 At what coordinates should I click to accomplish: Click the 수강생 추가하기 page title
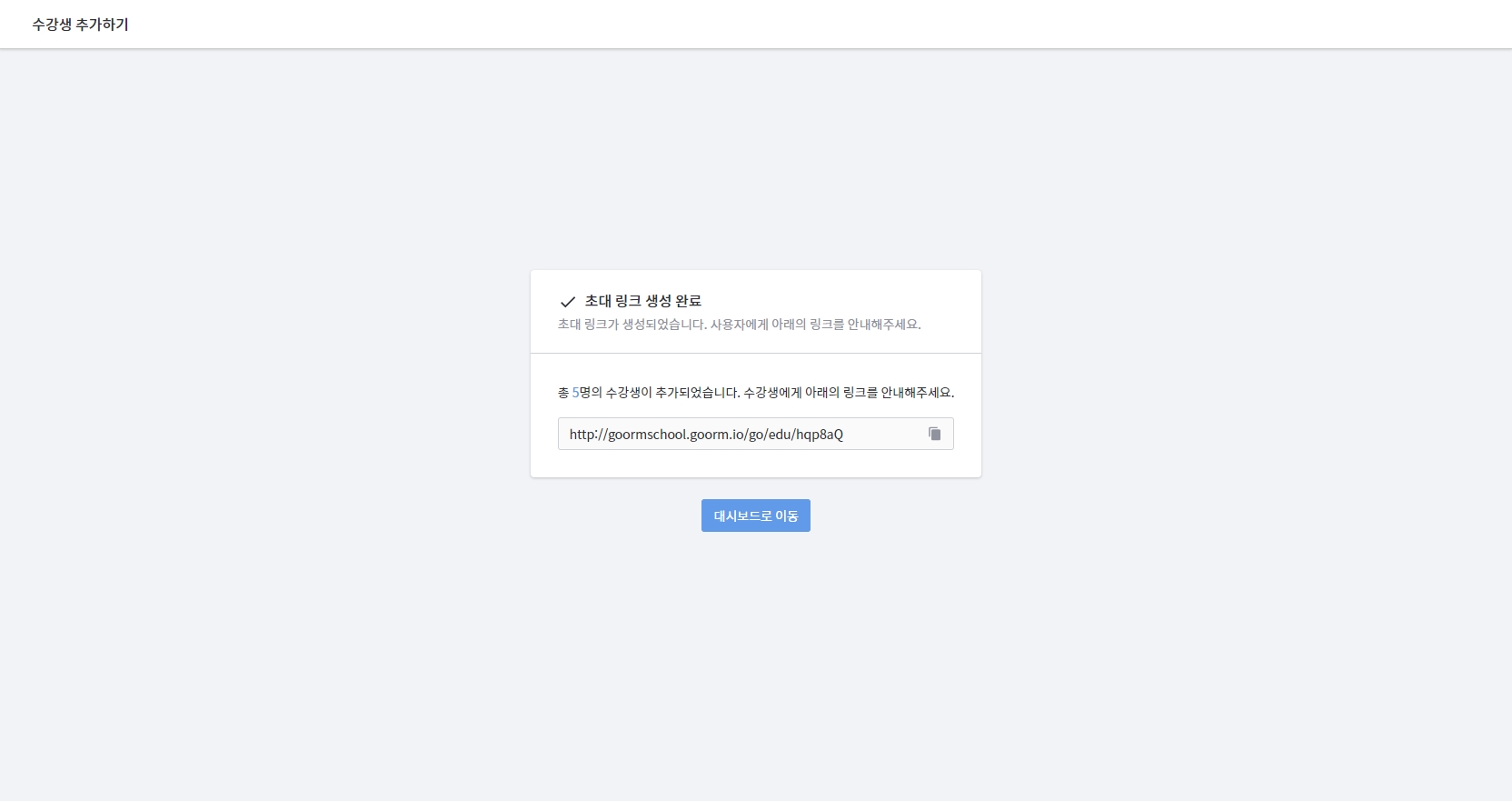(x=80, y=25)
